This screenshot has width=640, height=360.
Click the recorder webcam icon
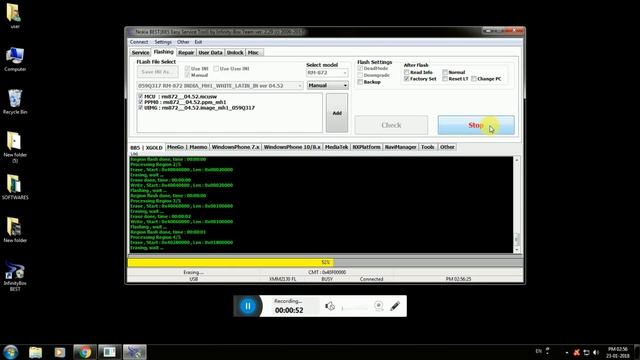click(x=378, y=306)
